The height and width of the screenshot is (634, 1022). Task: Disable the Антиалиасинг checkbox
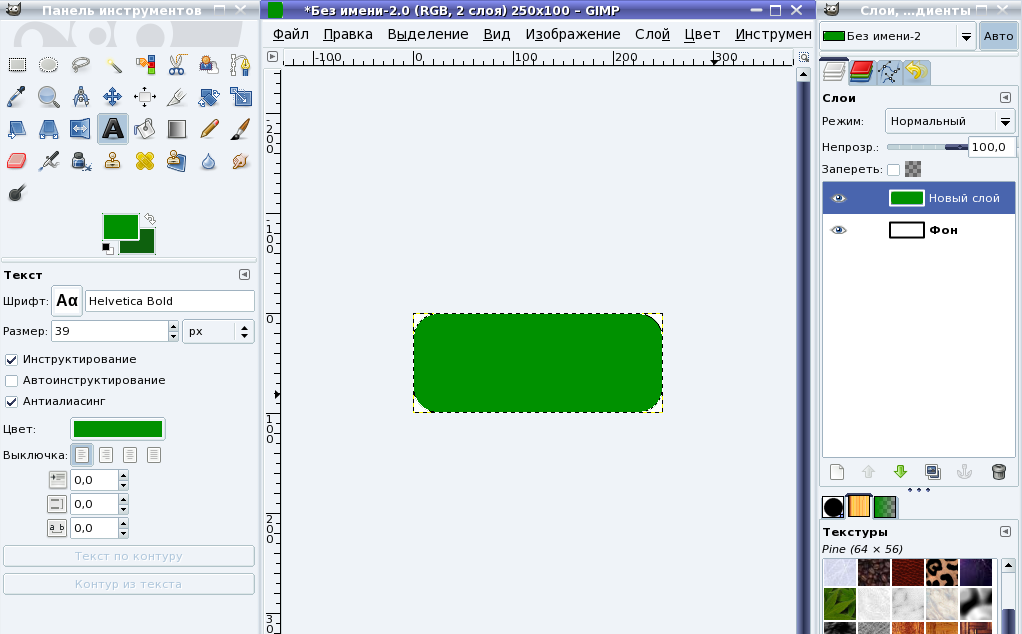coord(11,401)
